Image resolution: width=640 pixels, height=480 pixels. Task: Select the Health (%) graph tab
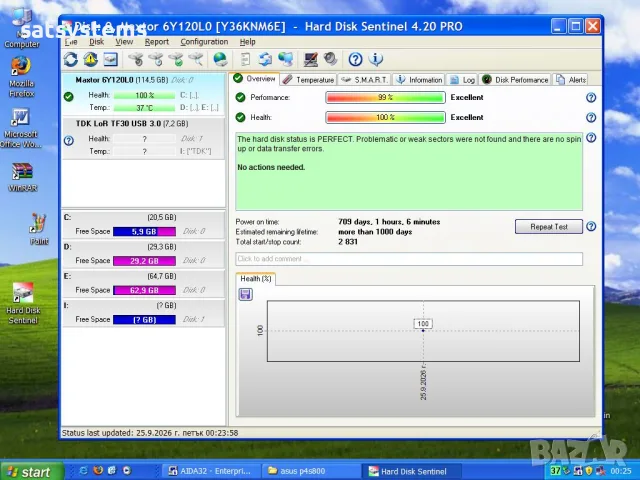[x=256, y=279]
